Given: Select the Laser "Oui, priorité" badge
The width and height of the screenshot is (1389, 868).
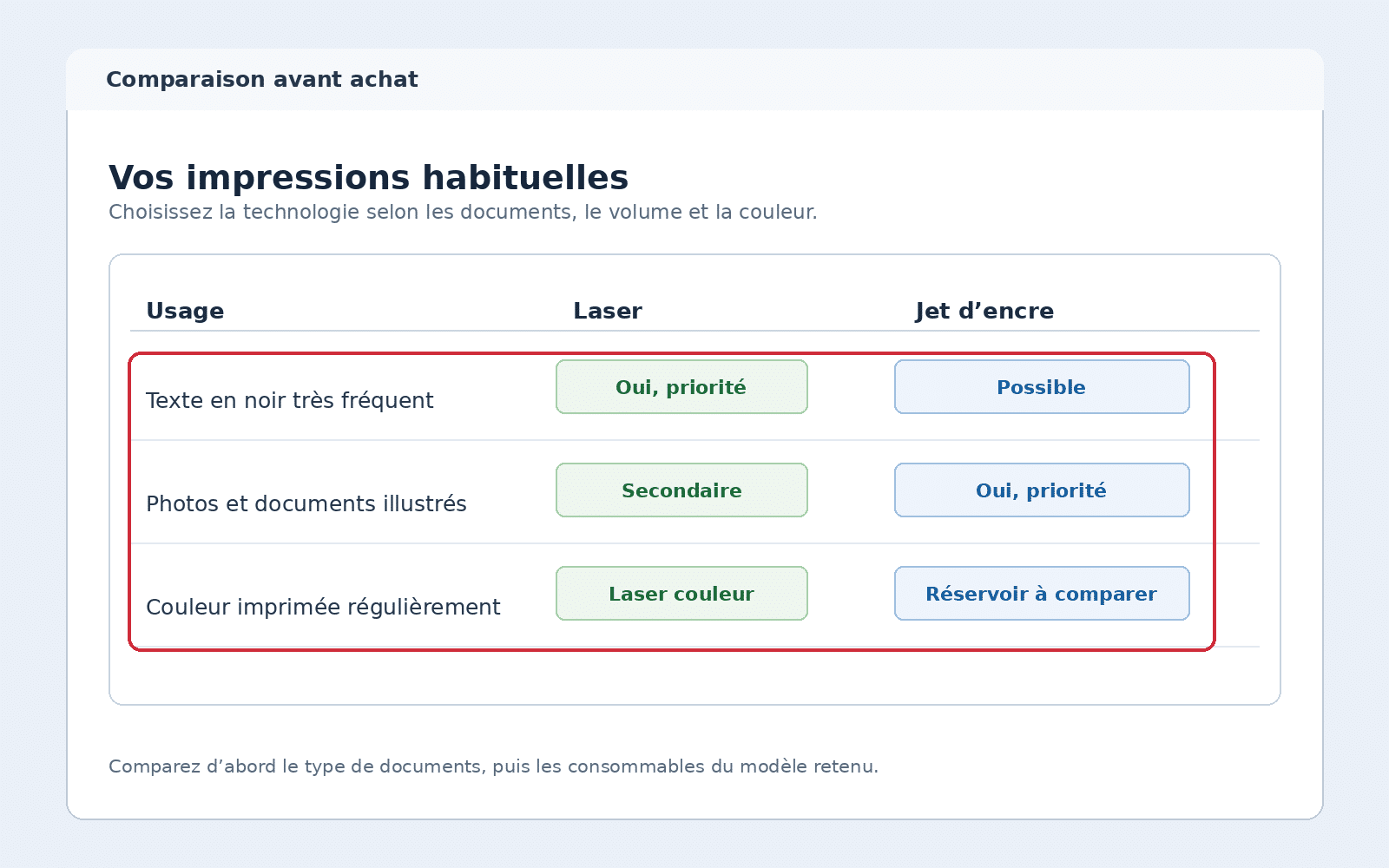Looking at the screenshot, I should tap(681, 387).
